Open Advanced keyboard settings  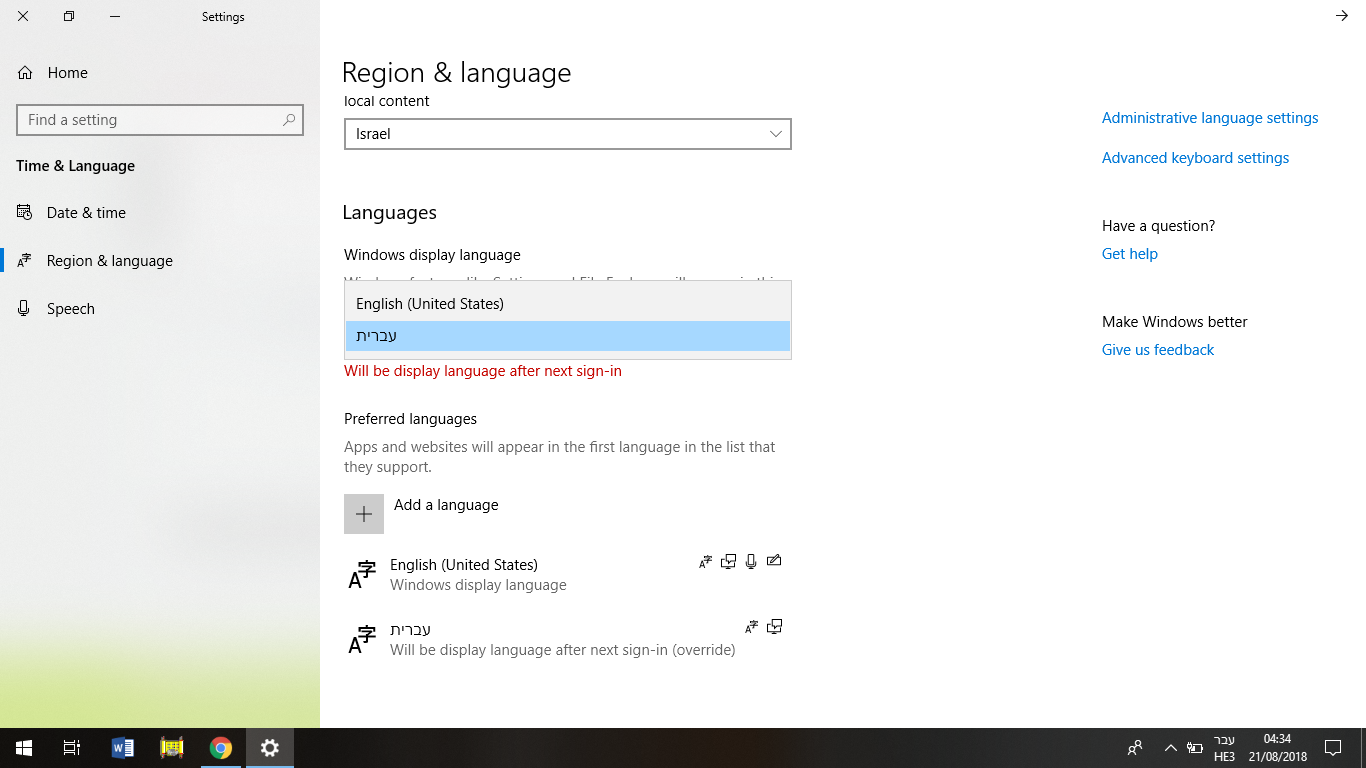pos(1195,158)
